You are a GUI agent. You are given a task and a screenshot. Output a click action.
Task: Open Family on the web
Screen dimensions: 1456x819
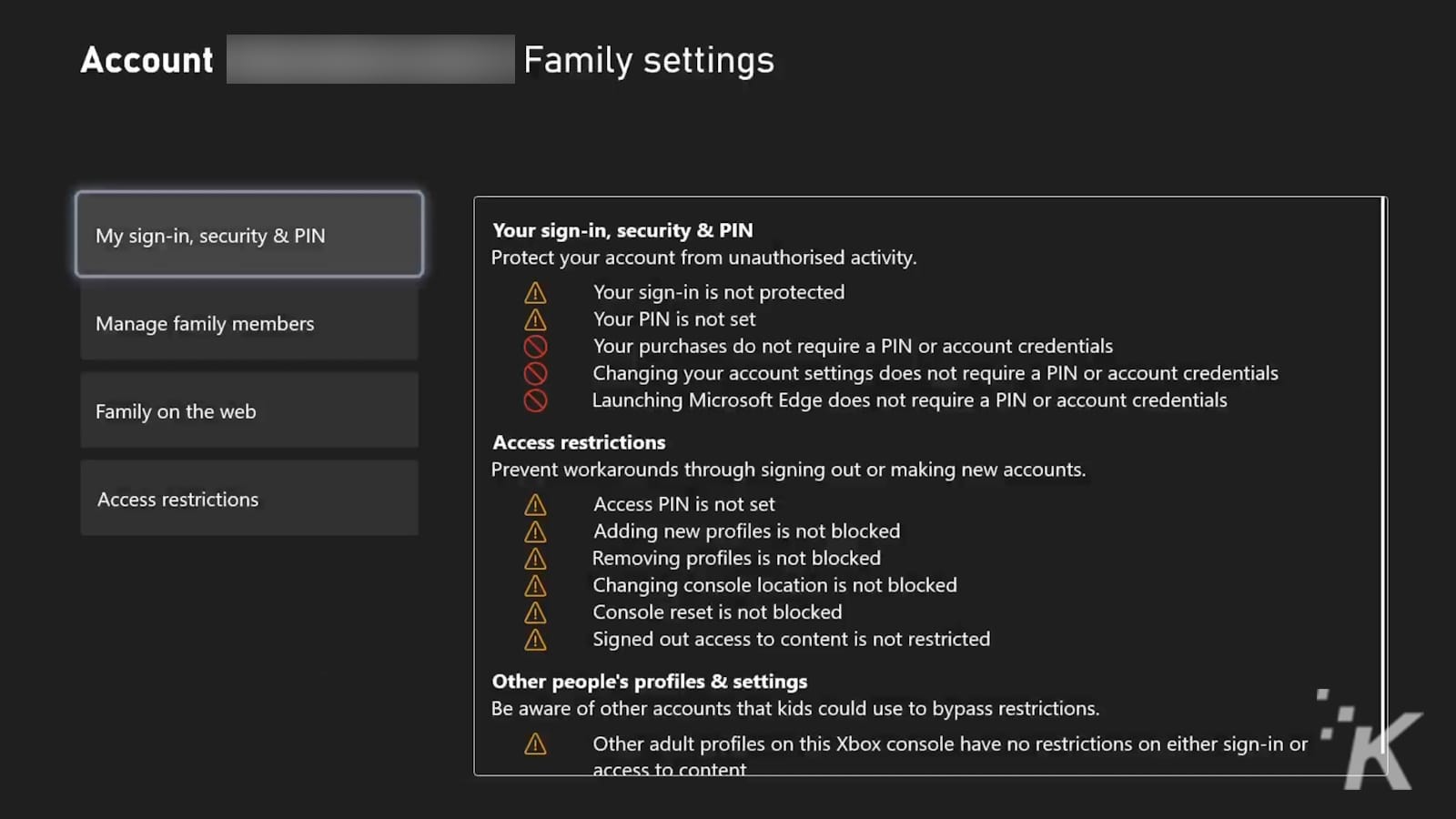(x=249, y=411)
